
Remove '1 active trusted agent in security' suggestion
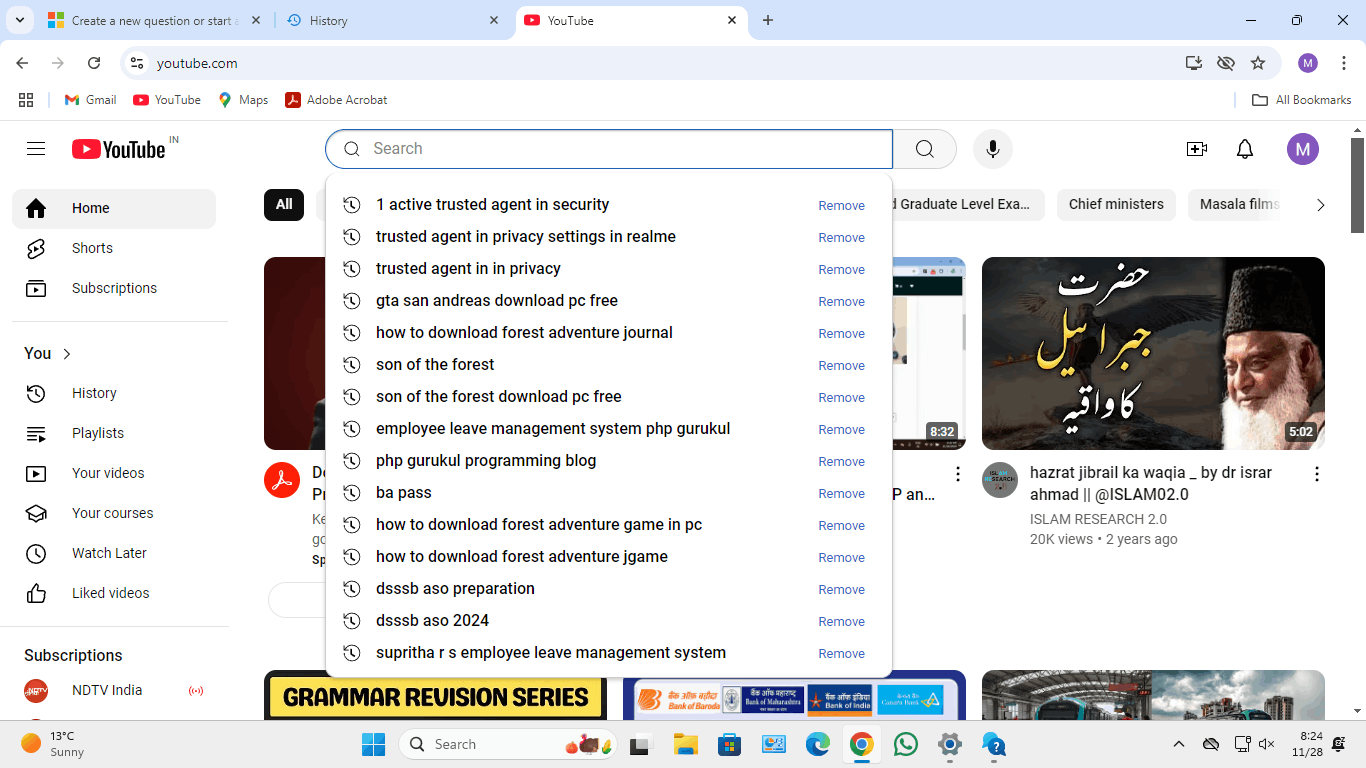841,206
